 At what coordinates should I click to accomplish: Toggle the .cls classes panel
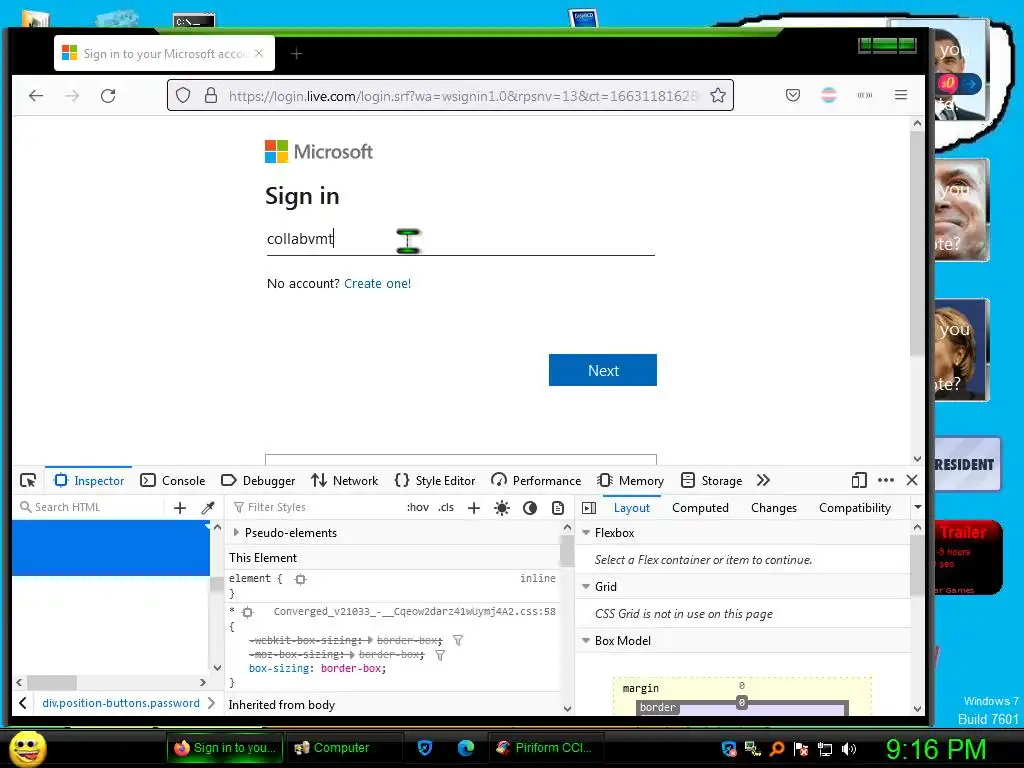pos(446,507)
